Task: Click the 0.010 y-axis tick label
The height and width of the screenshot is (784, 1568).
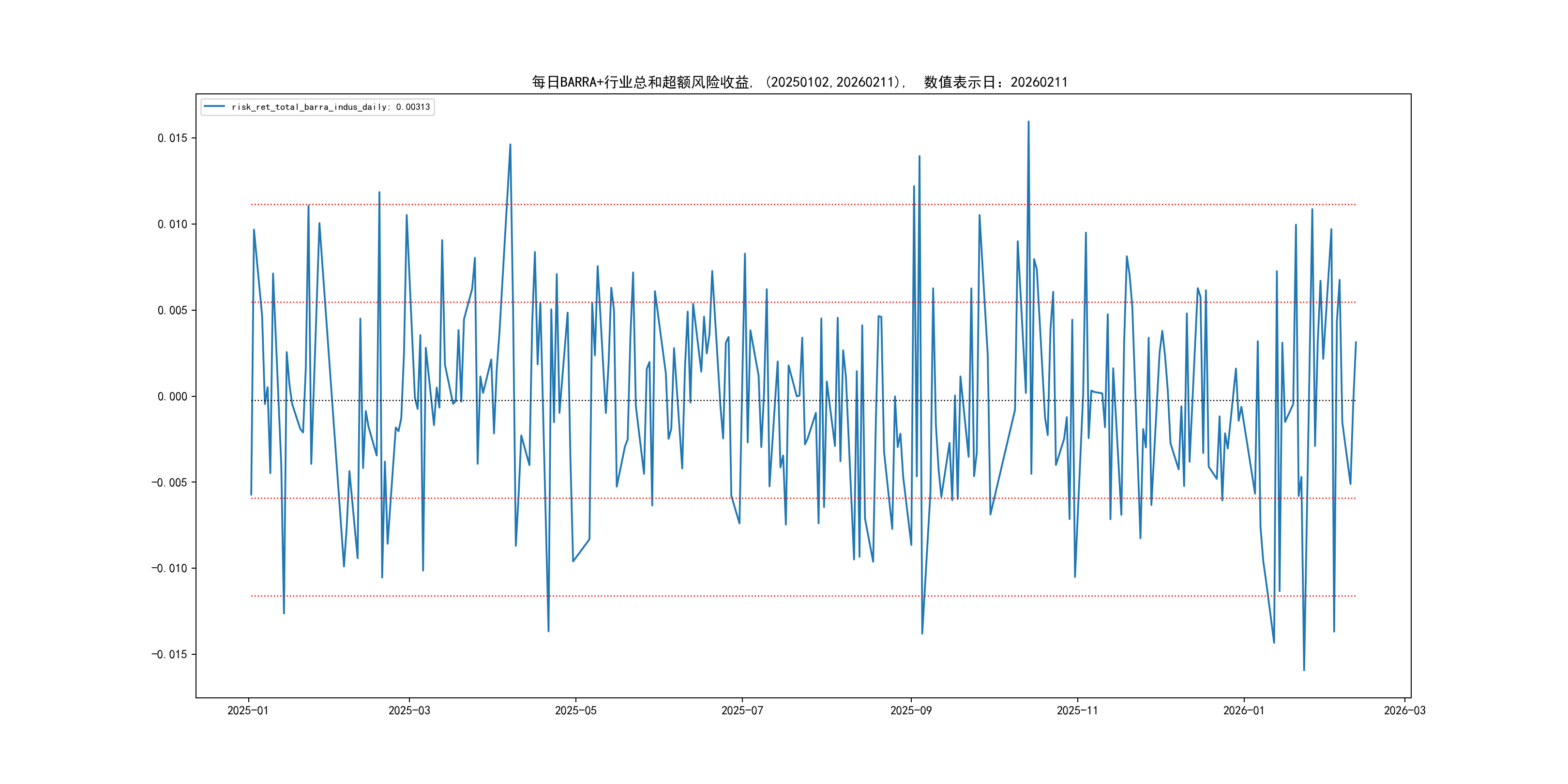Action: pos(172,225)
